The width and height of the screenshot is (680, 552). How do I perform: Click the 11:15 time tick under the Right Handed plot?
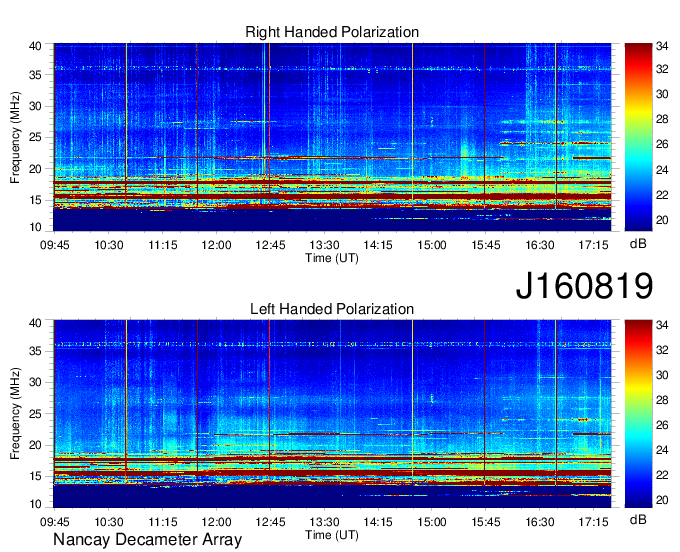coord(163,245)
